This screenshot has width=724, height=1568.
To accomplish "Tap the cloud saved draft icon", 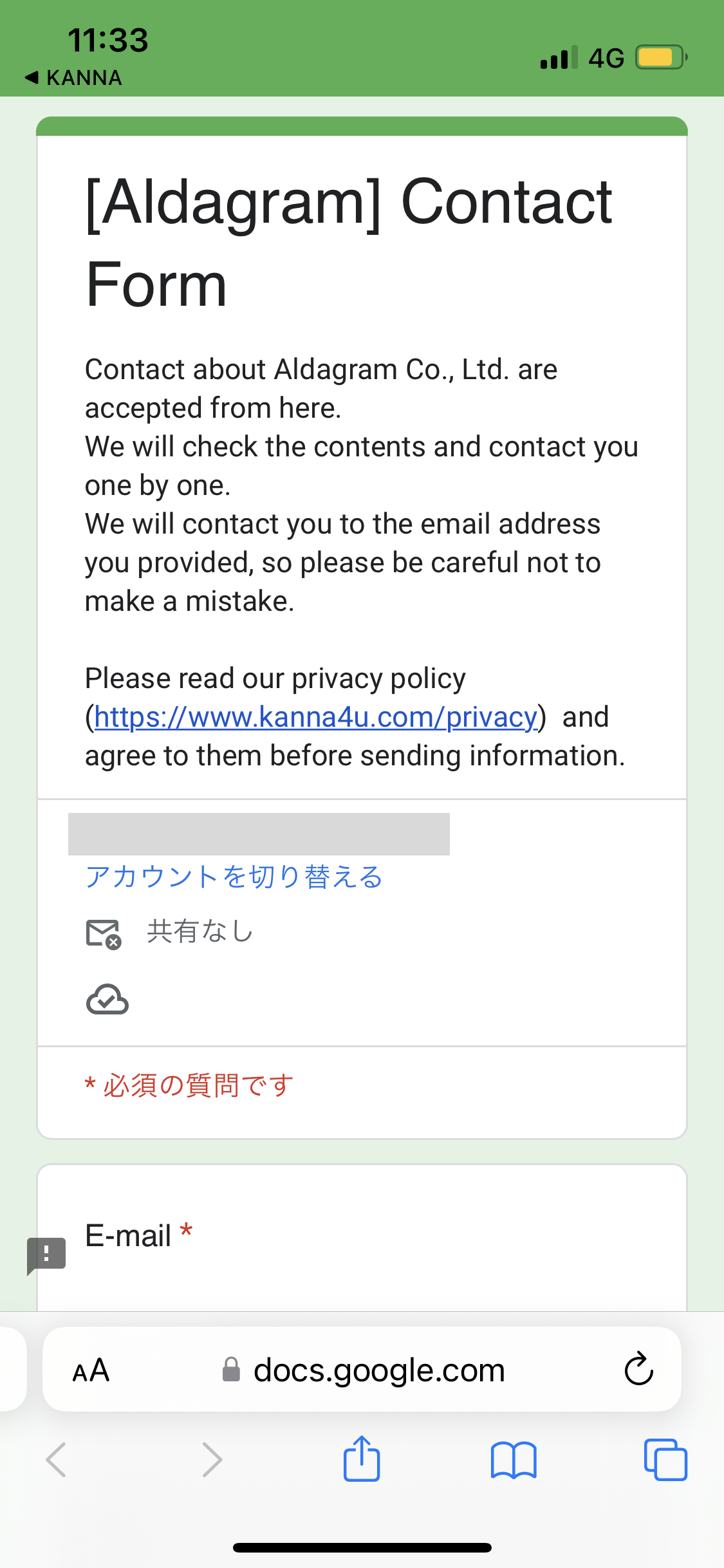I will coord(107,1000).
